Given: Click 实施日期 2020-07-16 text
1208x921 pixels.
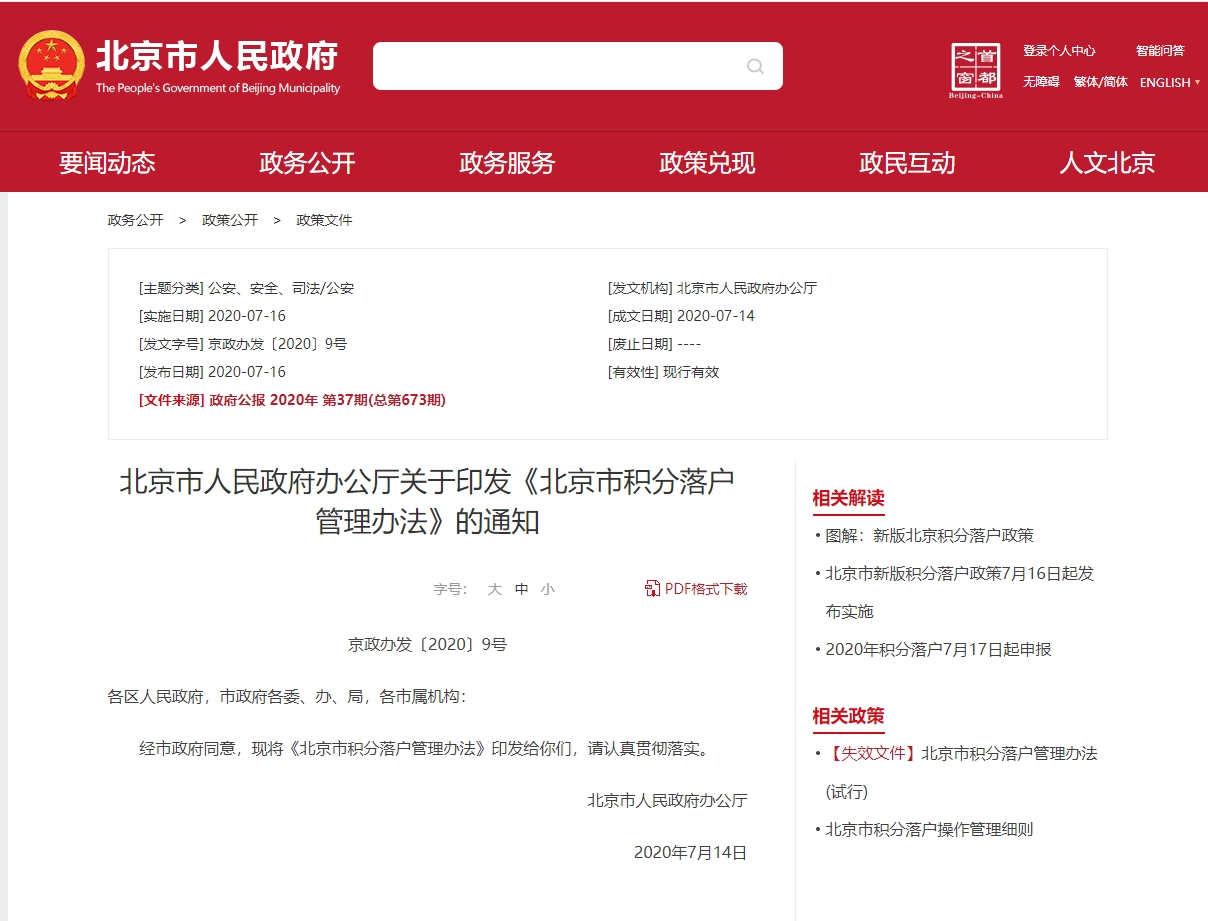Looking at the screenshot, I should [212, 316].
